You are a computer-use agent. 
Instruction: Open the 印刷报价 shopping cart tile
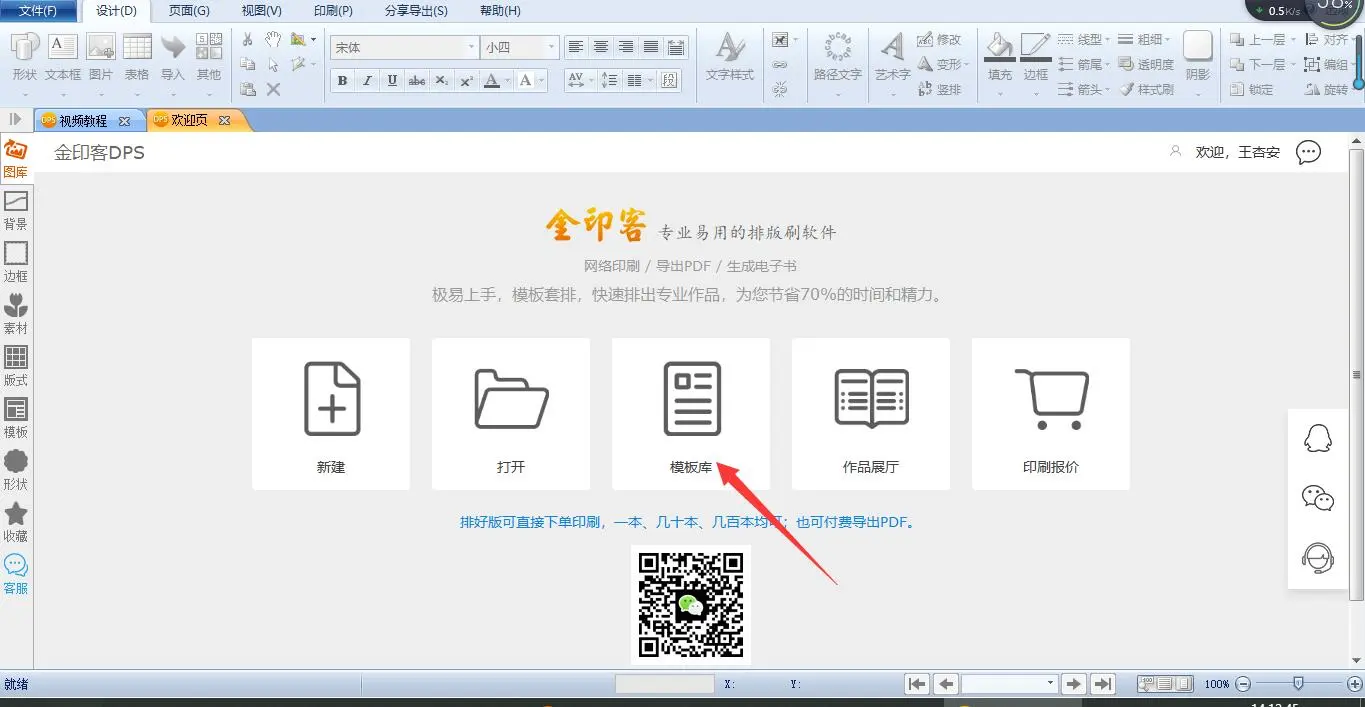pos(1051,413)
